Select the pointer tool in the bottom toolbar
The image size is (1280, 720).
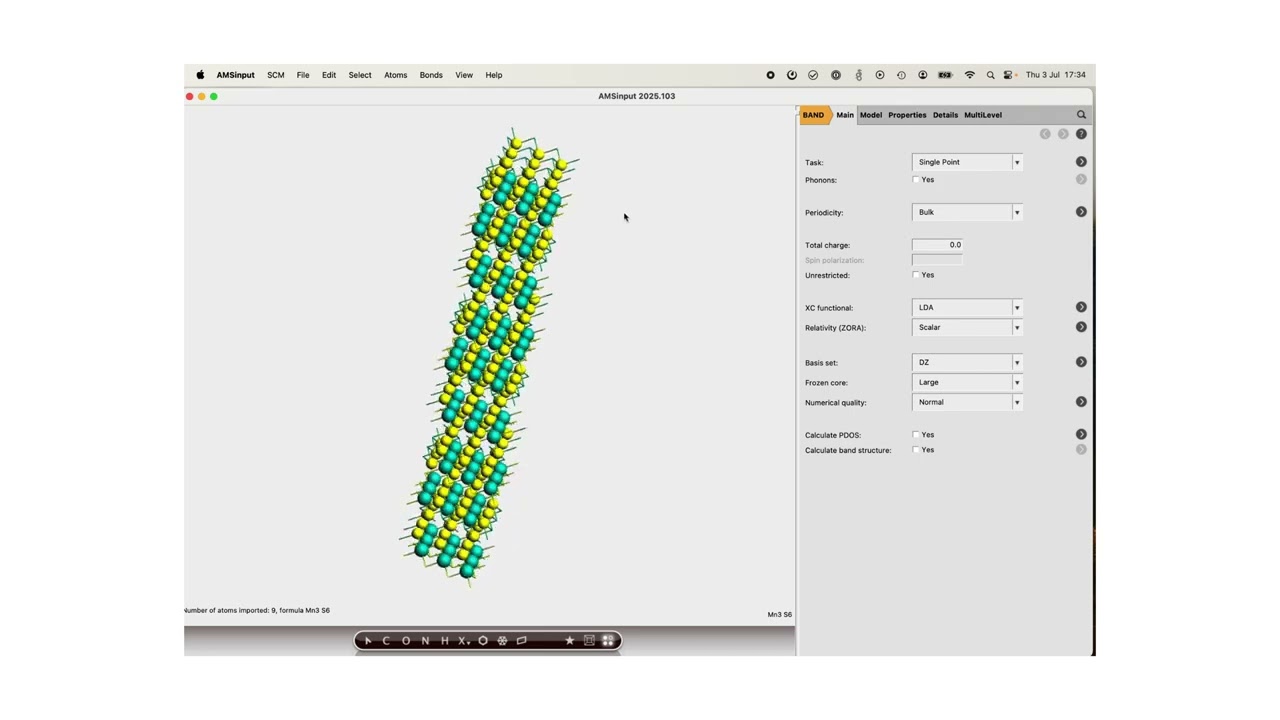367,641
